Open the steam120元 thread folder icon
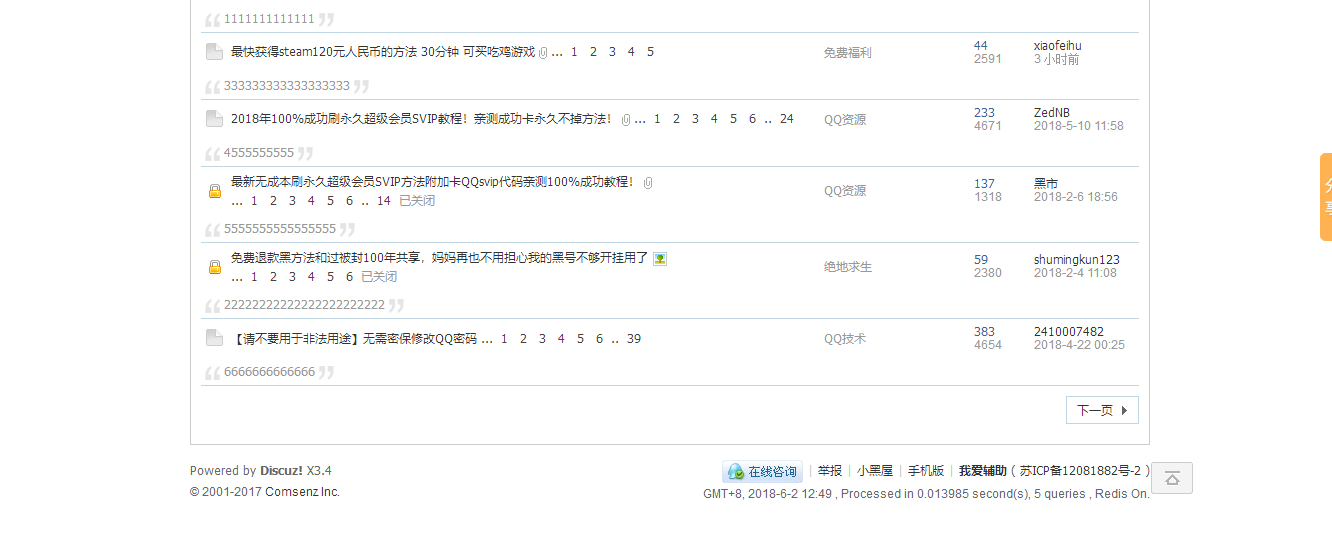The height and width of the screenshot is (546, 1332). click(214, 52)
